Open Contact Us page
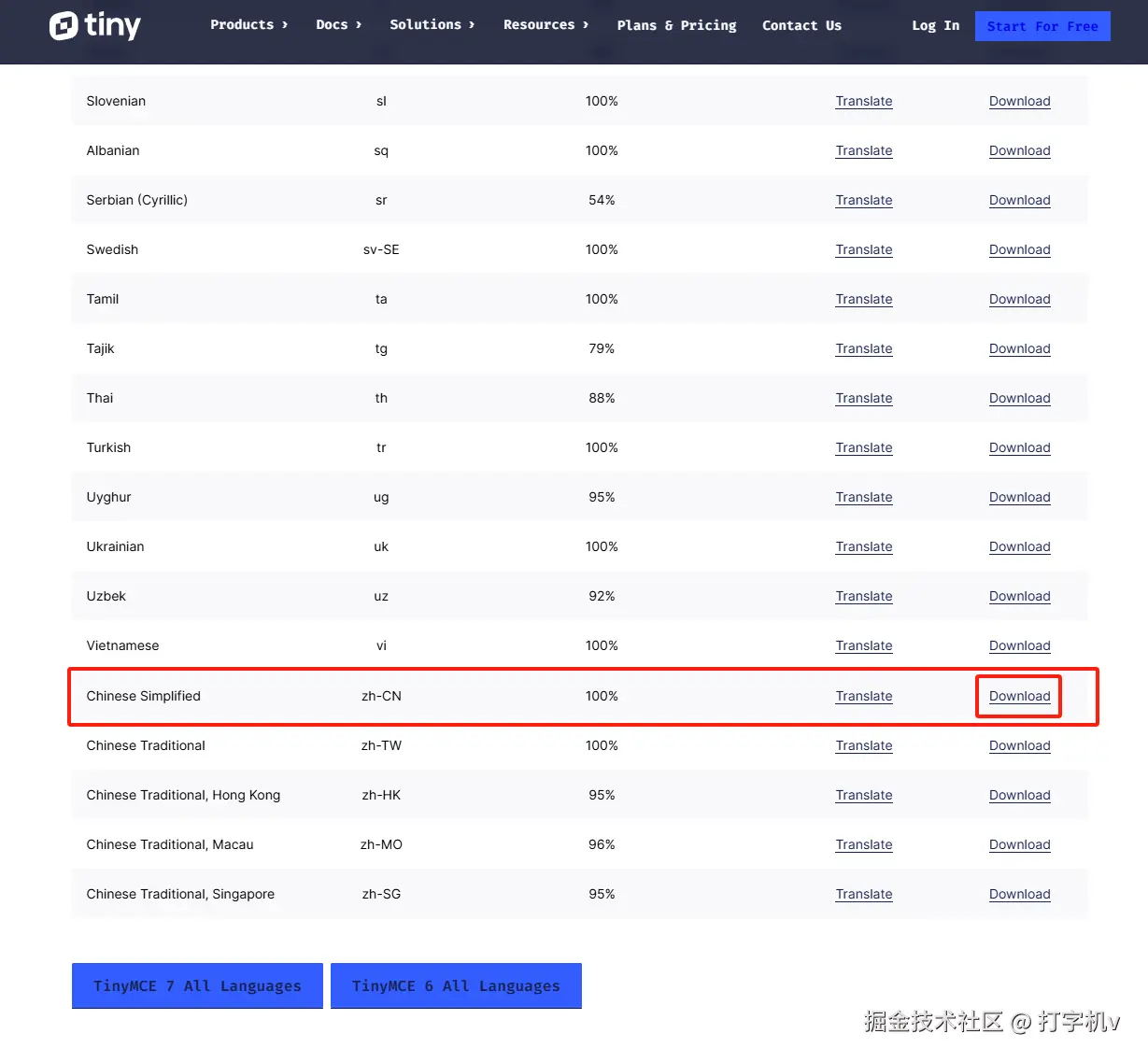1148x1062 pixels. click(x=801, y=25)
